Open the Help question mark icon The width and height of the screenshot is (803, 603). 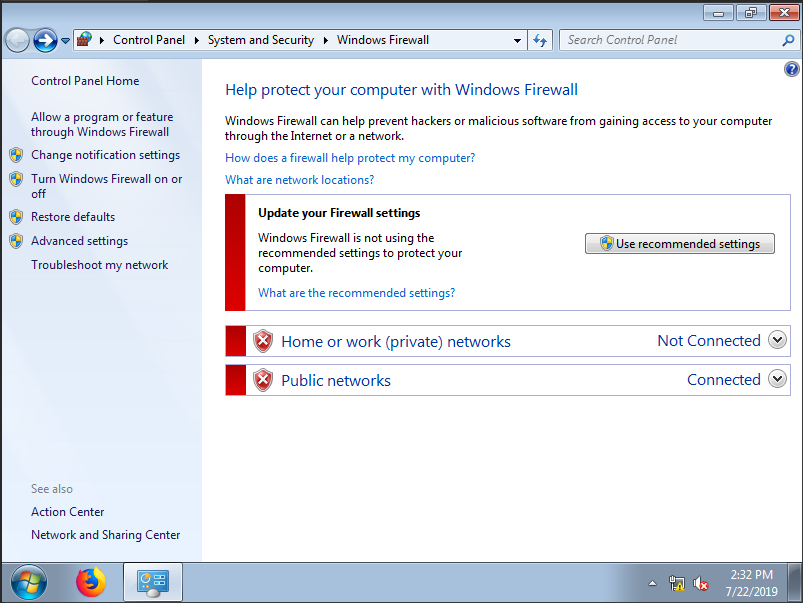[791, 69]
